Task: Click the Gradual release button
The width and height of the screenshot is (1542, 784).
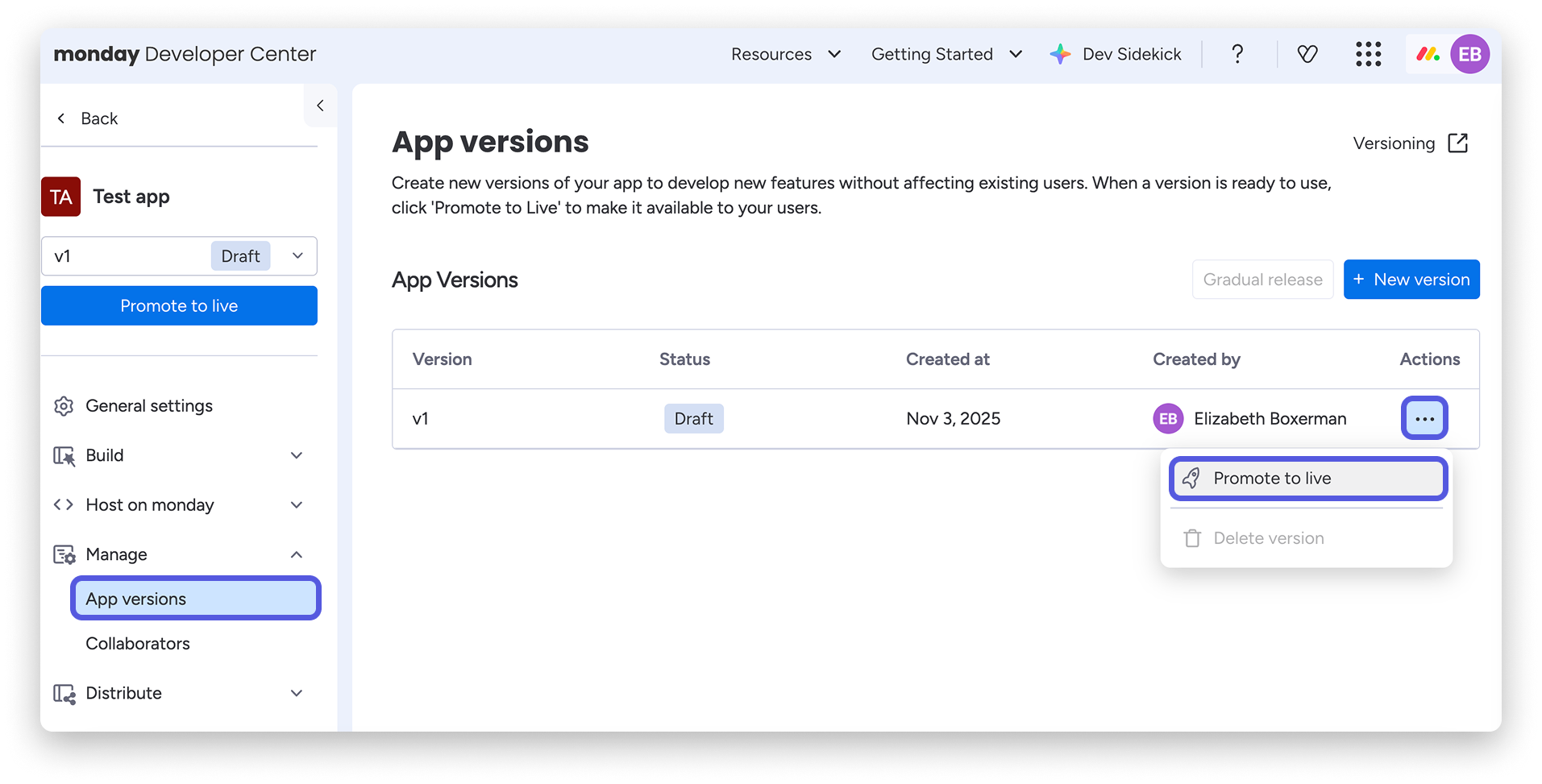Action: pos(1262,280)
